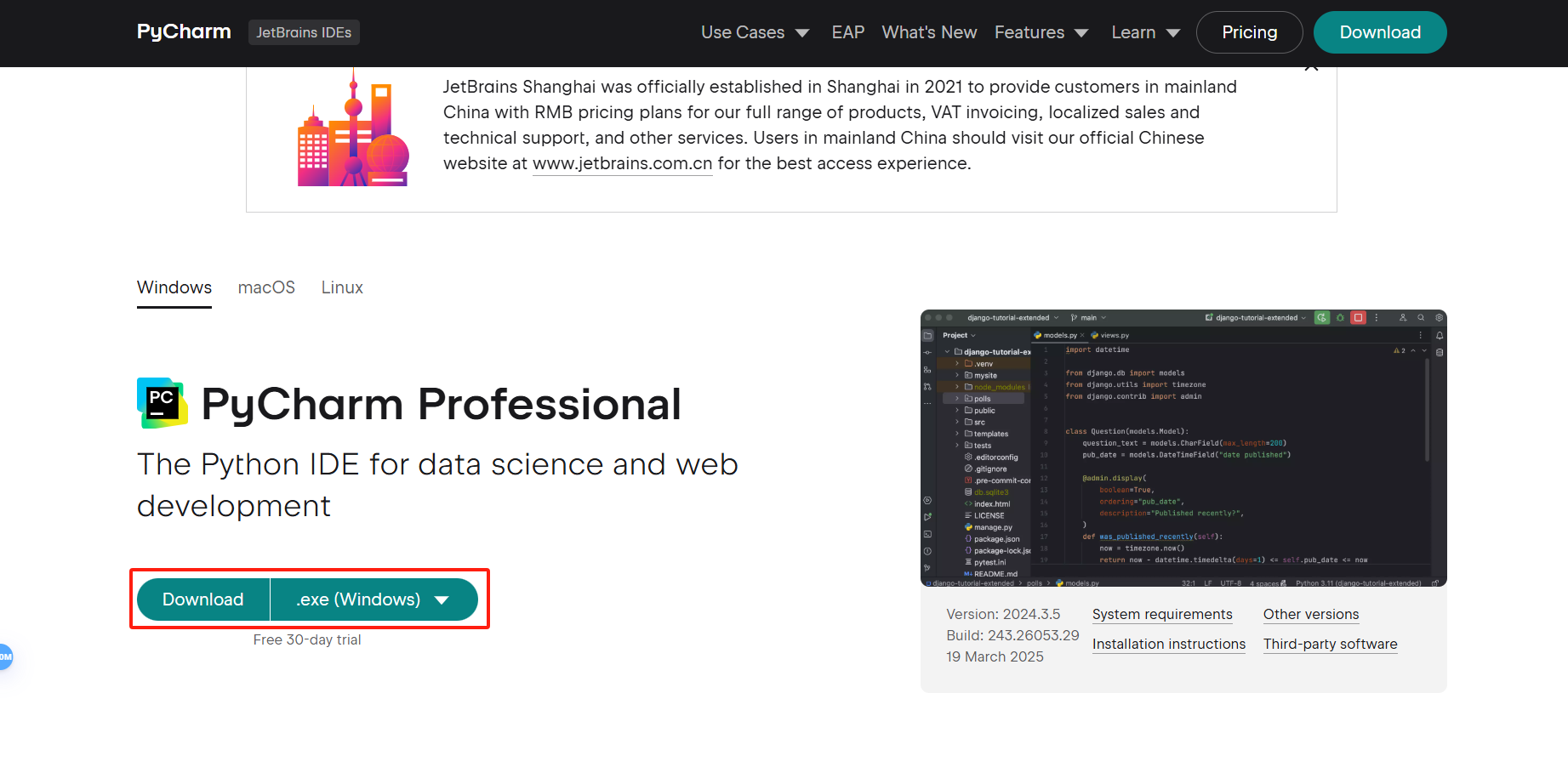Click the notifications bell in IDE preview
The image size is (1568, 767).
tap(1440, 335)
